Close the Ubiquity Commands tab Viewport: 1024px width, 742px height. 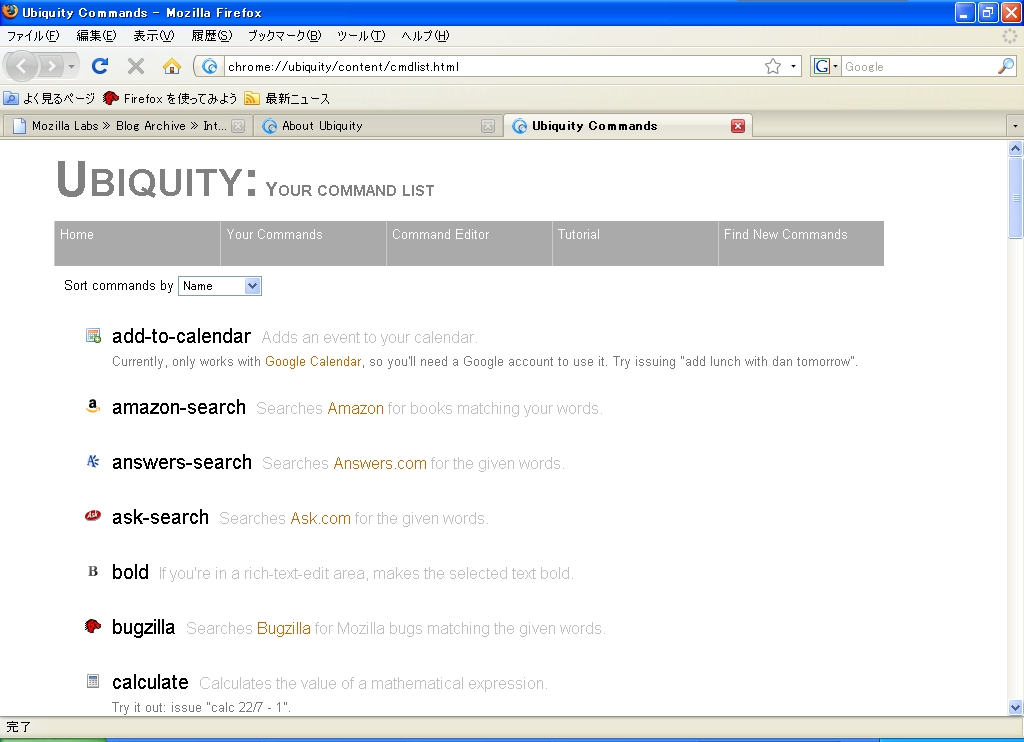click(x=738, y=126)
